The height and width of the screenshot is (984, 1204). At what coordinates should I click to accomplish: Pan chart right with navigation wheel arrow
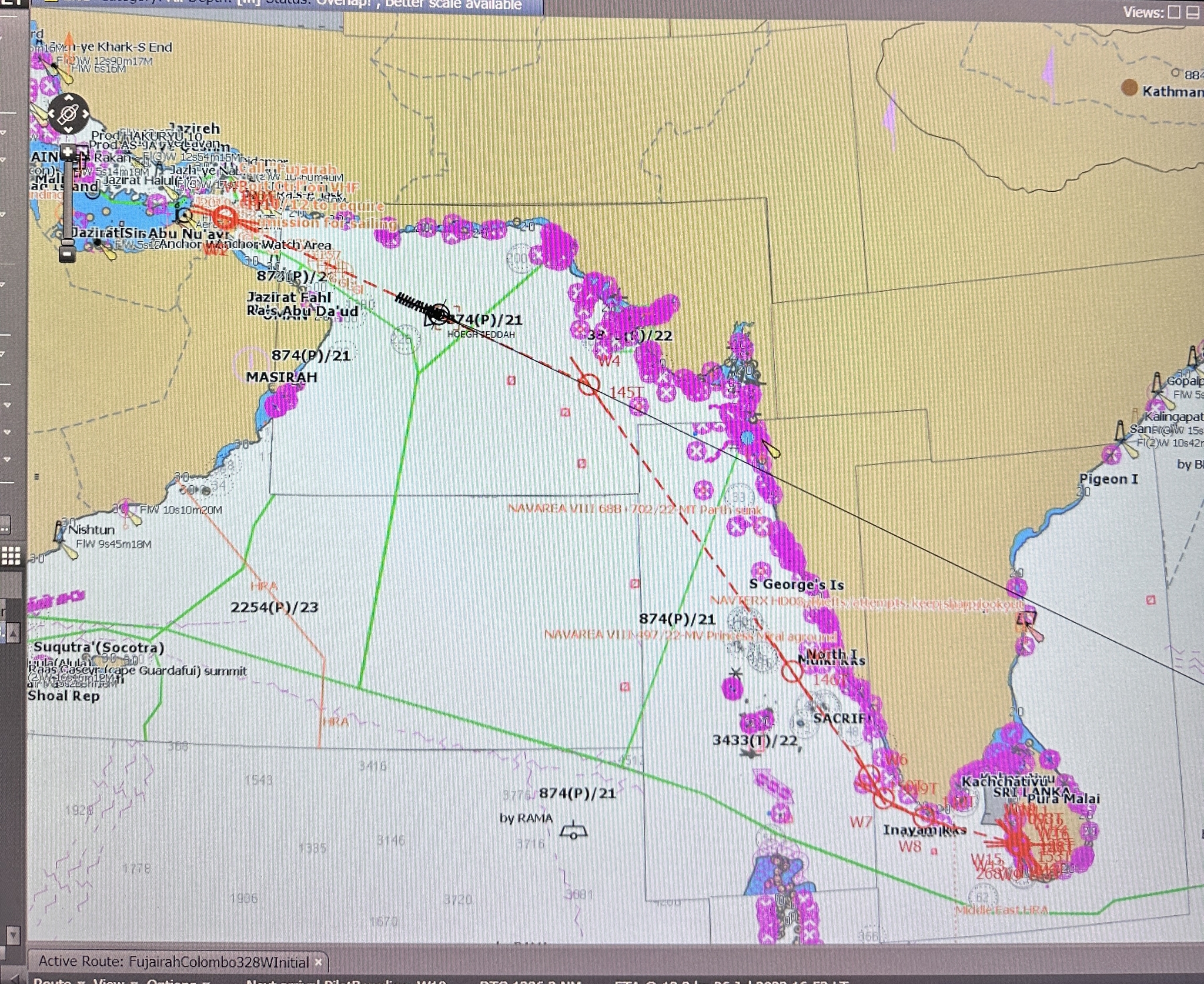tap(86, 114)
